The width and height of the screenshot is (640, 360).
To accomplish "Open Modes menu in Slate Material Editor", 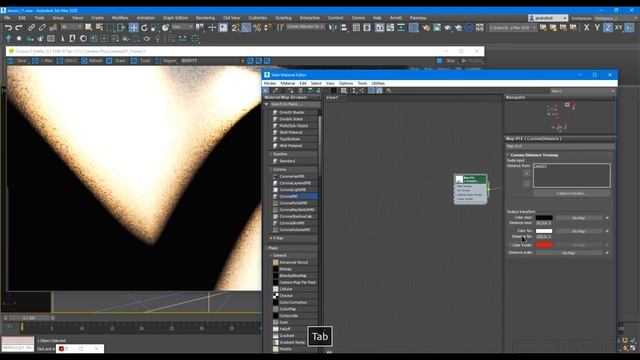I will coord(270,83).
